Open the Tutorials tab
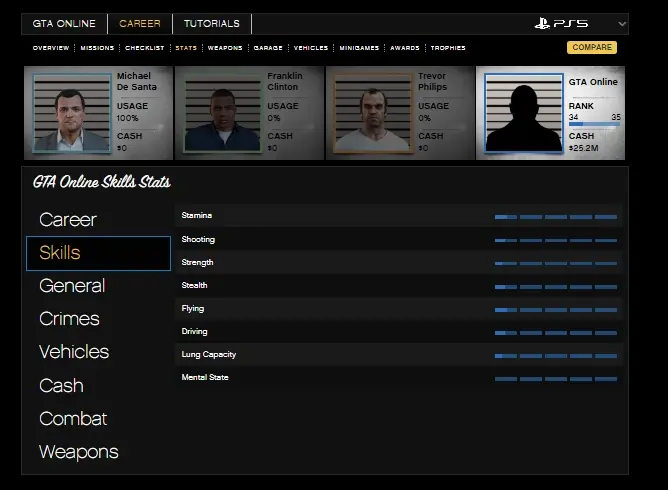668x490 pixels. point(211,23)
